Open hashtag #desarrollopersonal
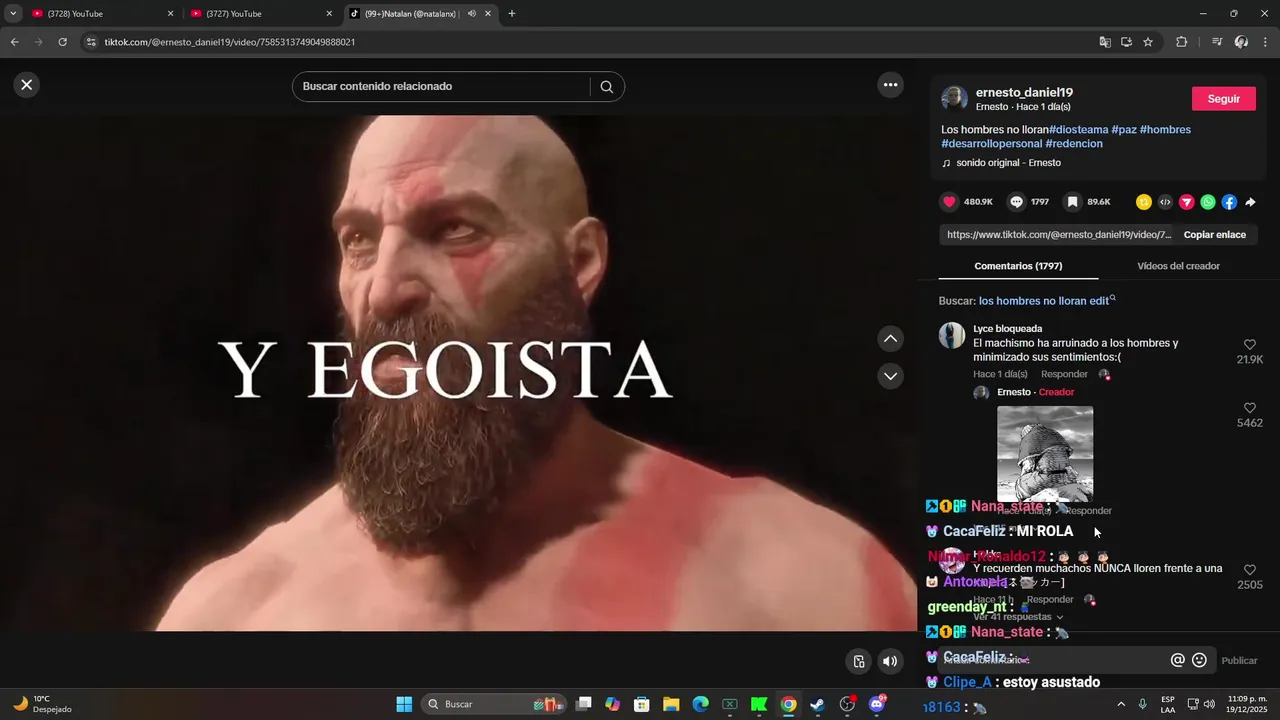Viewport: 1280px width, 720px height. coord(991,144)
